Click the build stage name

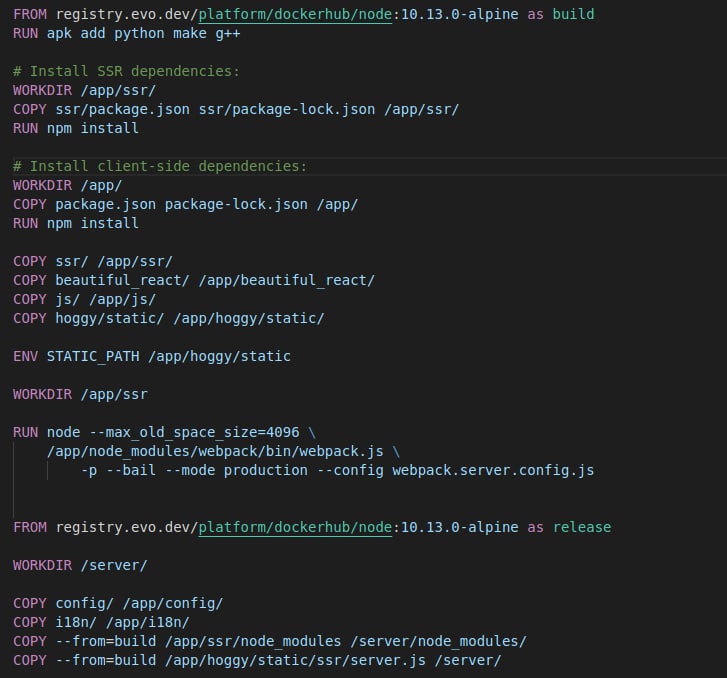pyautogui.click(x=573, y=14)
